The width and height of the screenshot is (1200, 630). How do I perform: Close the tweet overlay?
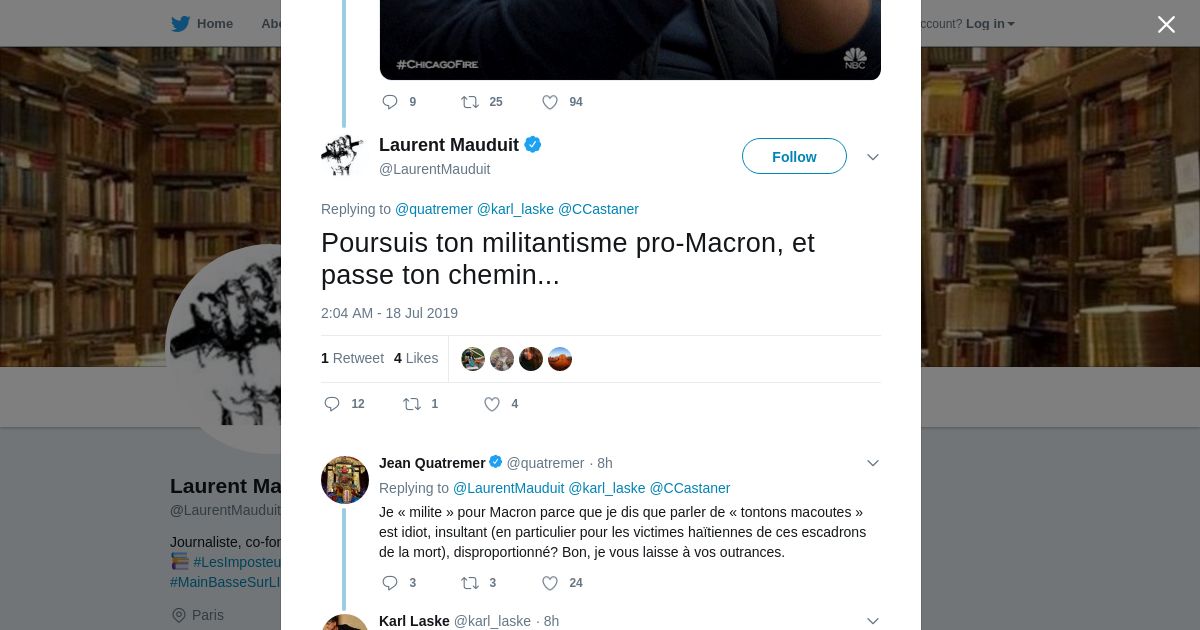coord(1166,24)
